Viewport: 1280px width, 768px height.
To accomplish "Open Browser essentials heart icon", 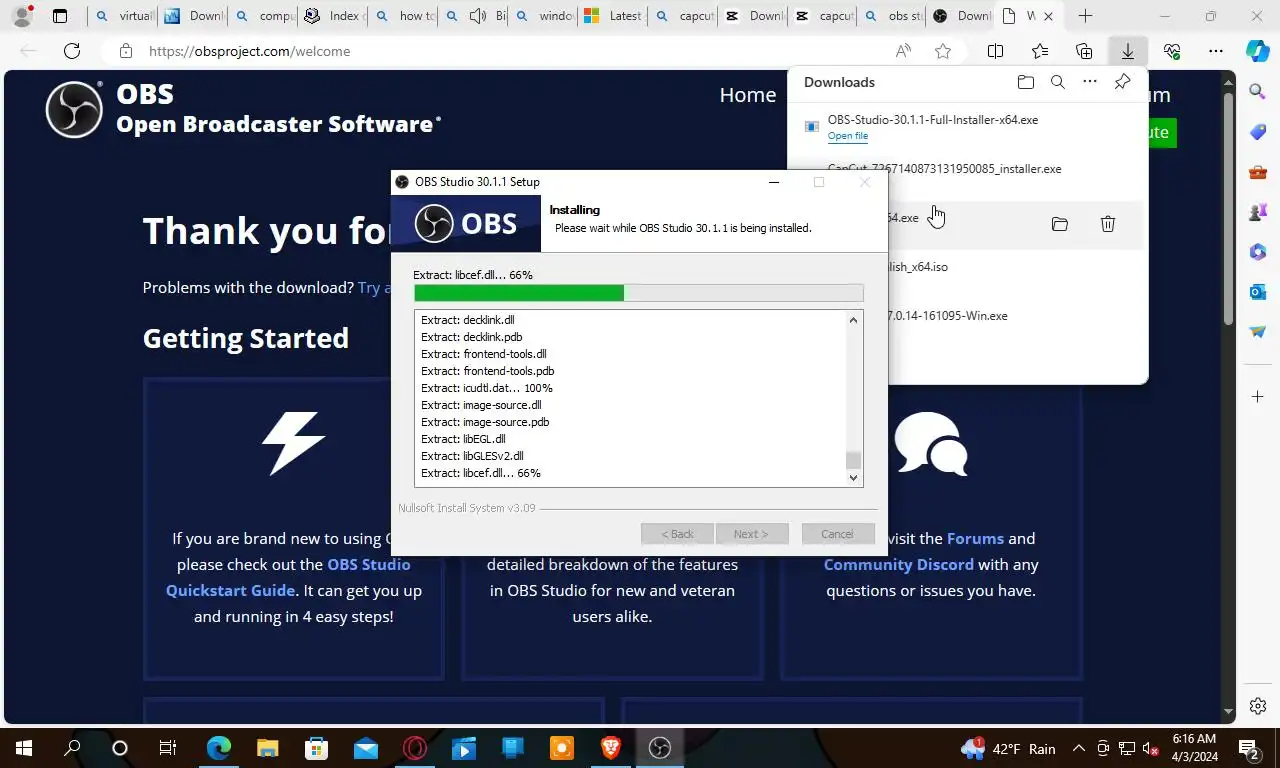I will click(1172, 51).
